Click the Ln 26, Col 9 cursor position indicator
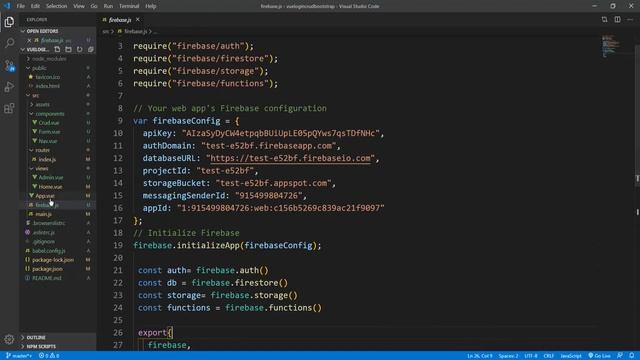This screenshot has height=360, width=640. click(480, 356)
